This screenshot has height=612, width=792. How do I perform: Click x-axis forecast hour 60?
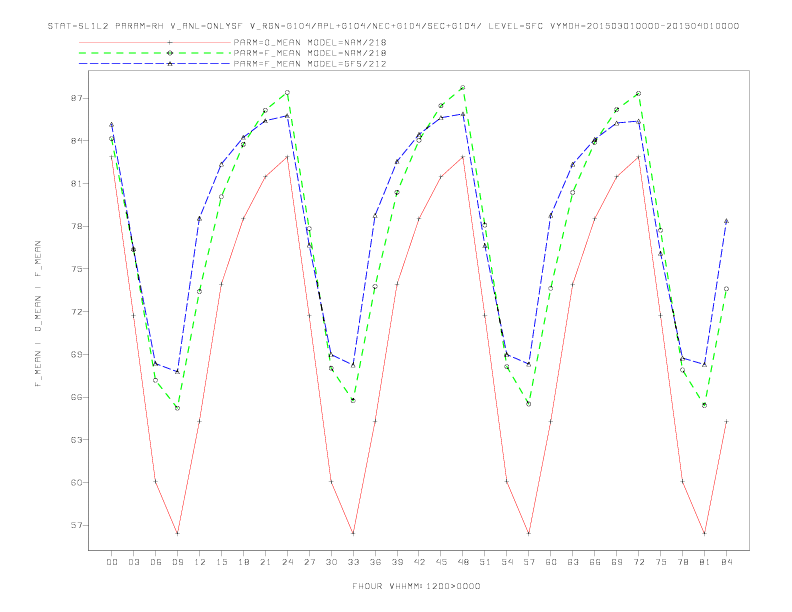pos(551,562)
